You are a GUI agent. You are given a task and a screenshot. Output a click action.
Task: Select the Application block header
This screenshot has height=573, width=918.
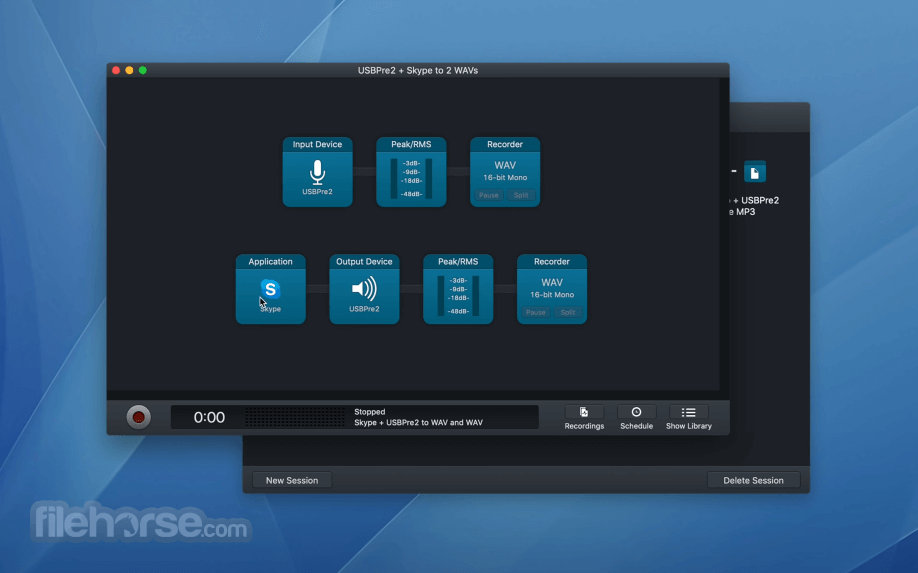coord(270,262)
